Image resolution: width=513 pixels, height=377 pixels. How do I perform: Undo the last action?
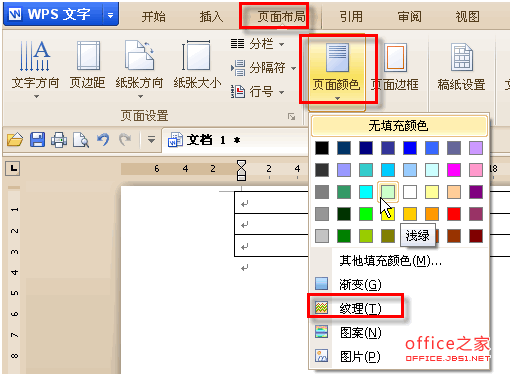point(103,140)
